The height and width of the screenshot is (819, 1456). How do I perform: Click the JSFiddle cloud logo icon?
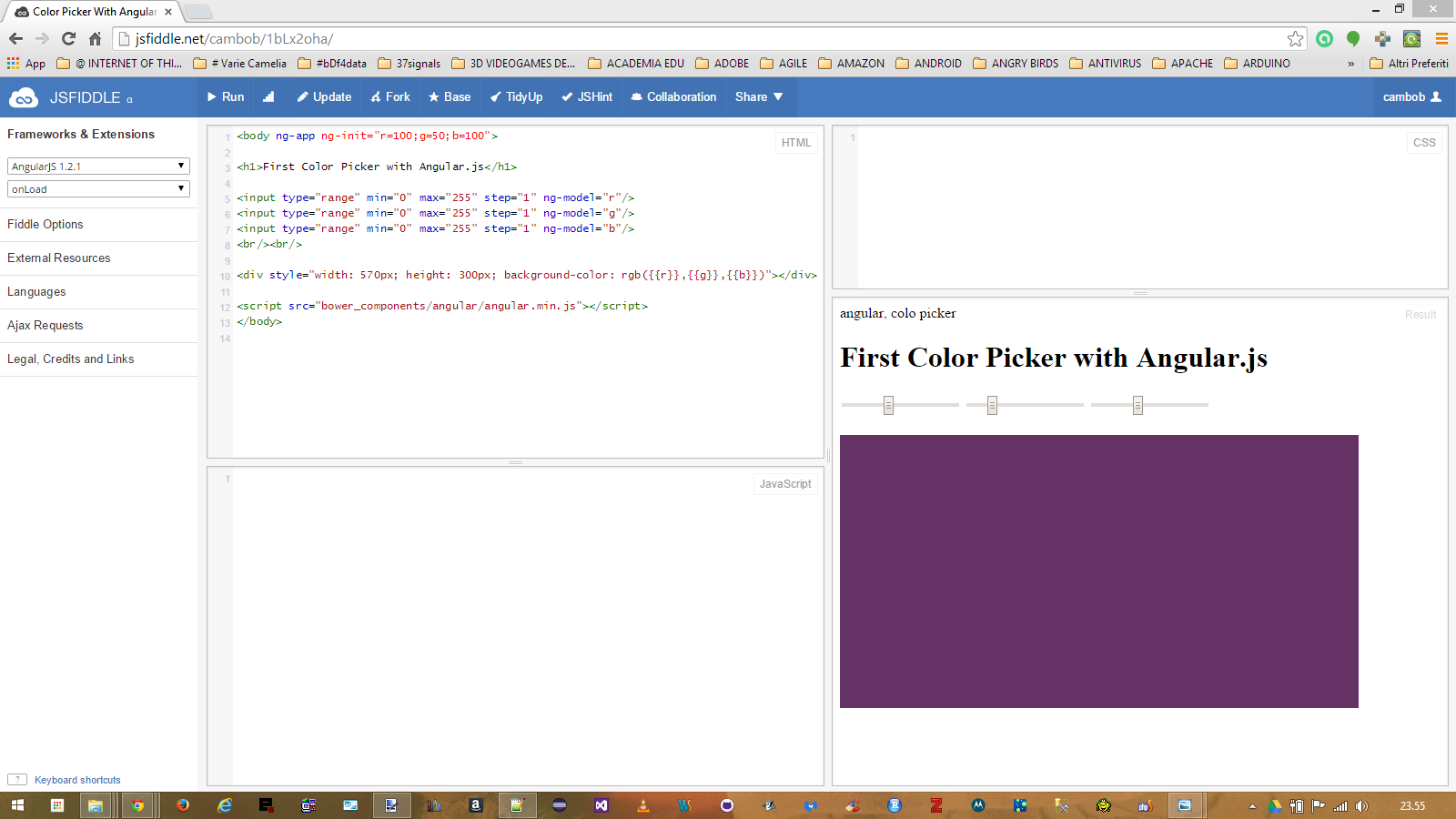point(24,97)
